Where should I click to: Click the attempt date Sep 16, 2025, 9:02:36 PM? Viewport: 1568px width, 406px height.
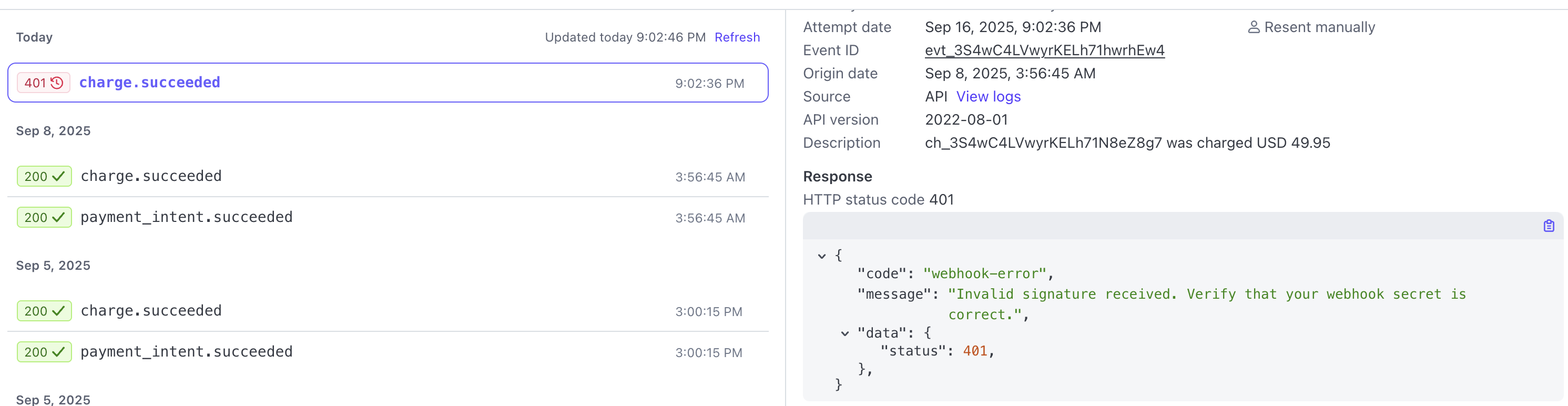tap(1013, 27)
